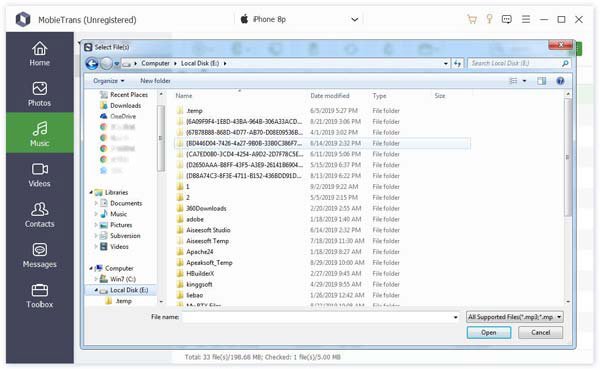Click the Forward arrow in file dialog

(x=106, y=64)
